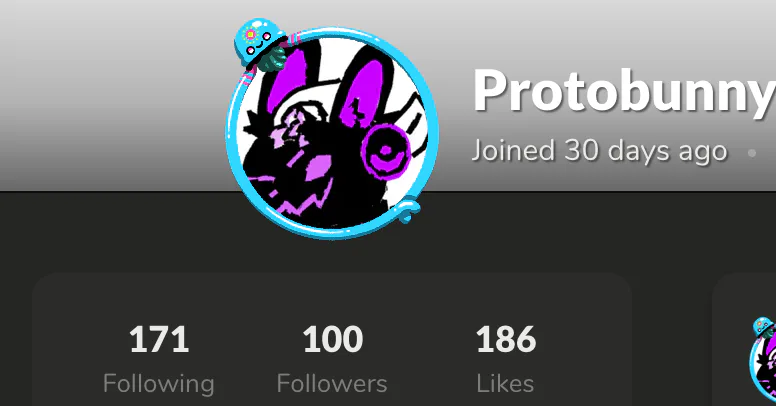
Task: Click the bunny's left purple ear in avatar
Action: (x=287, y=82)
